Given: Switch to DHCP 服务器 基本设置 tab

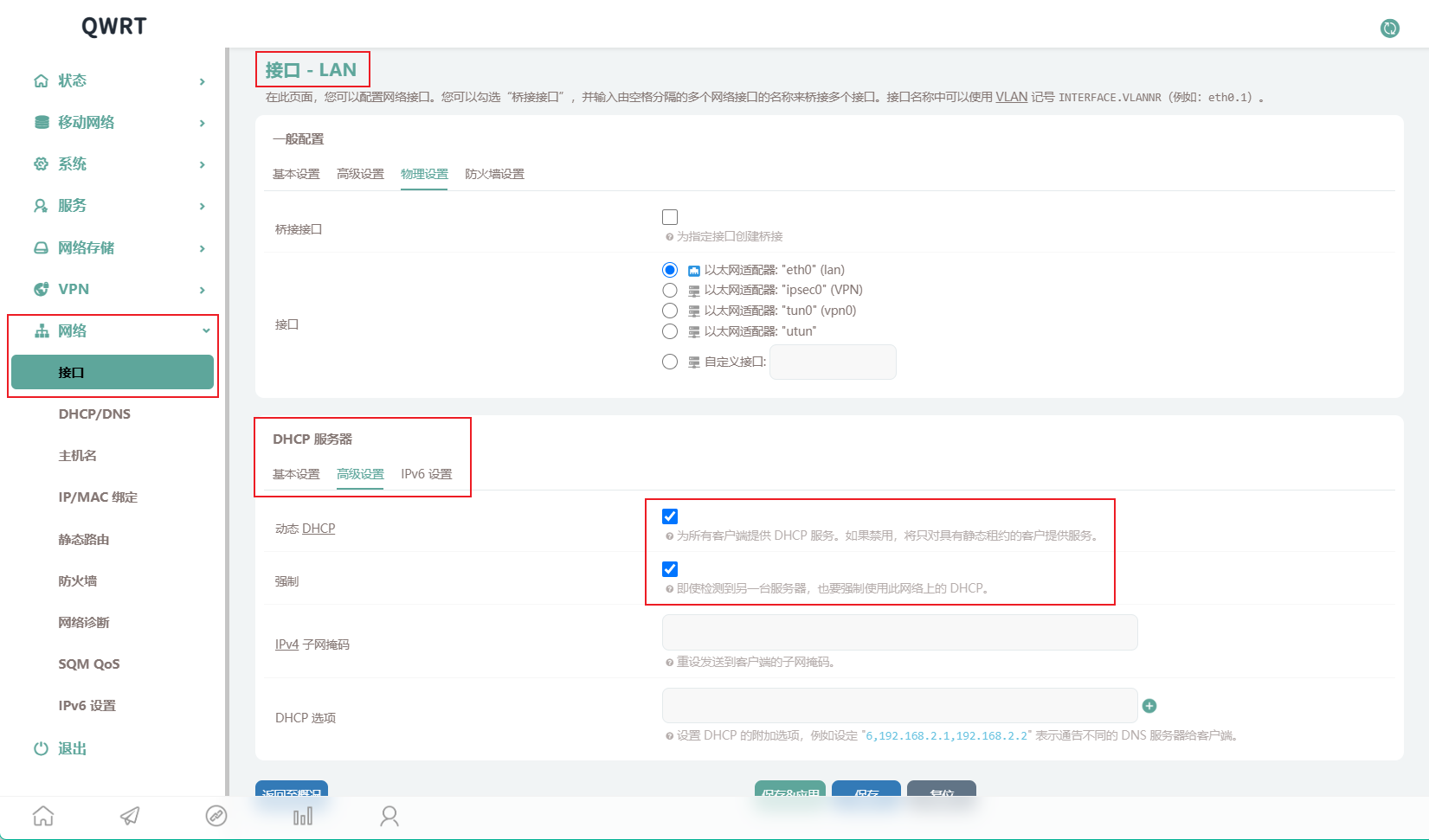Looking at the screenshot, I should [296, 474].
